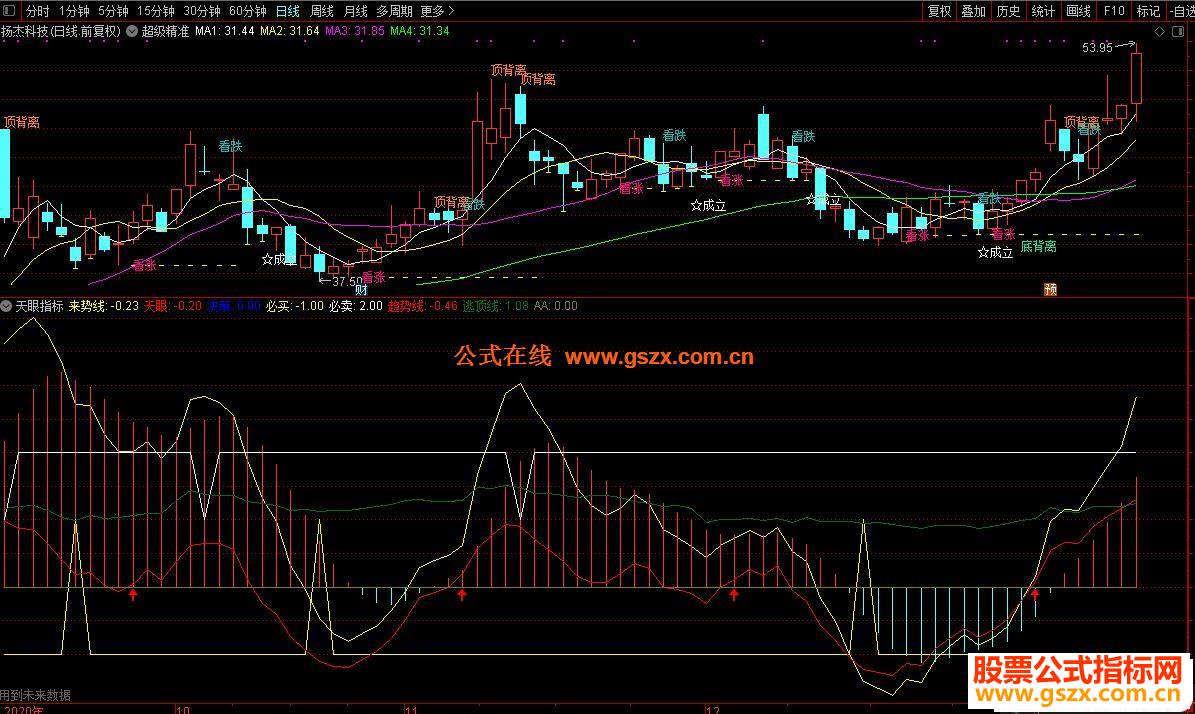
Task: Switch to 分时 view
Action: [x=37, y=11]
